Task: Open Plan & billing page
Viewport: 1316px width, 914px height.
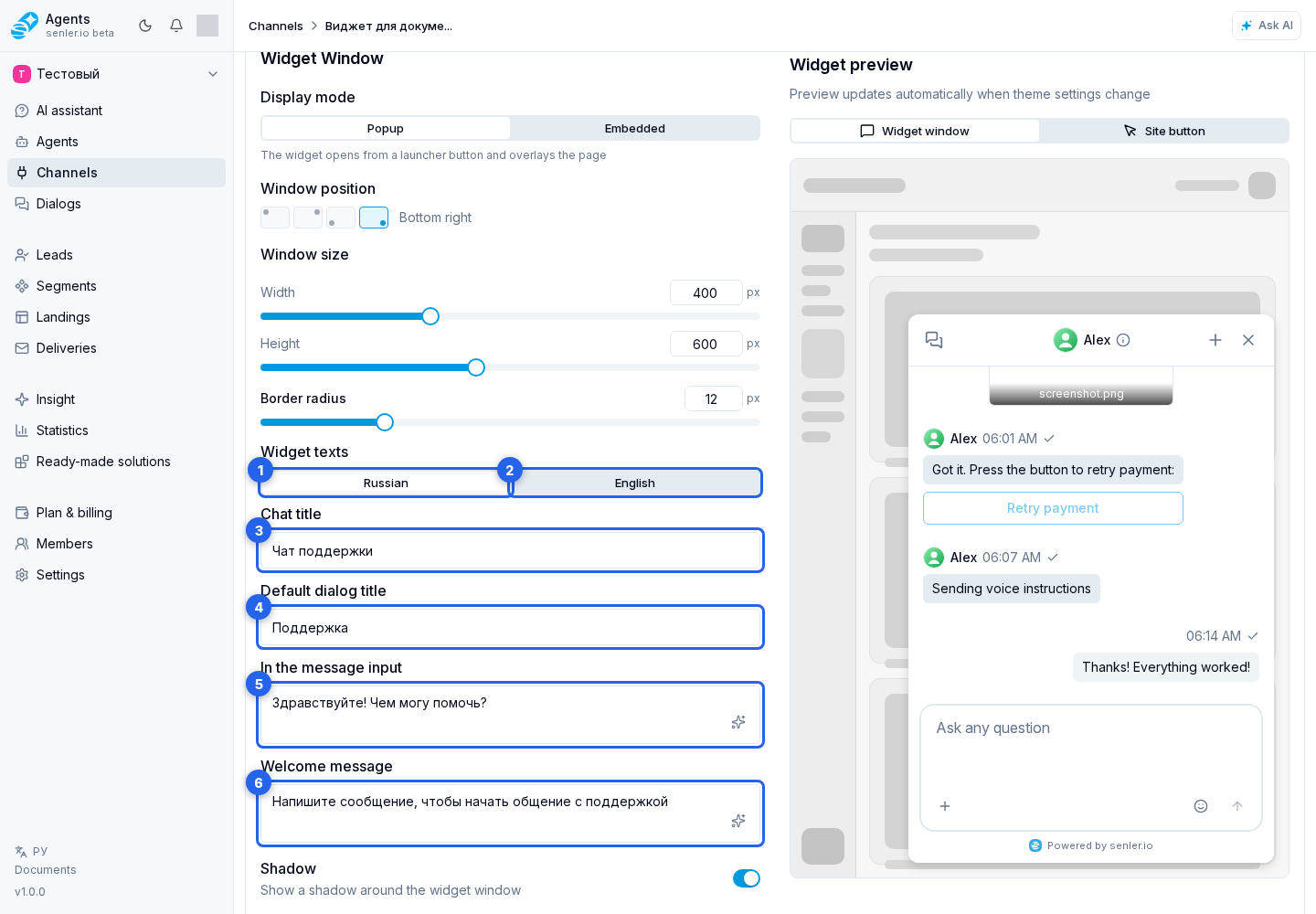Action: coord(116,513)
